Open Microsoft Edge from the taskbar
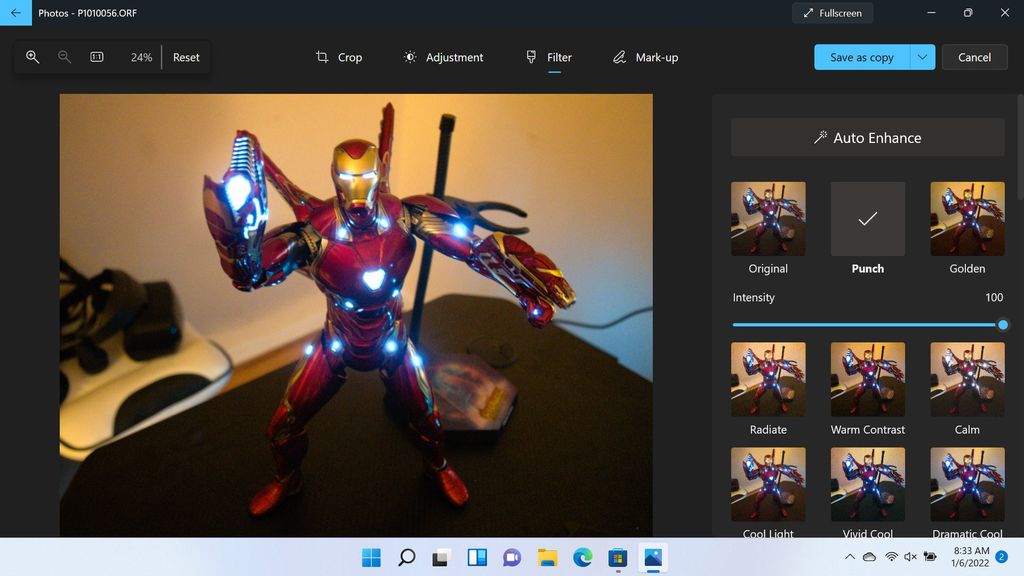Viewport: 1024px width, 576px height. (583, 556)
